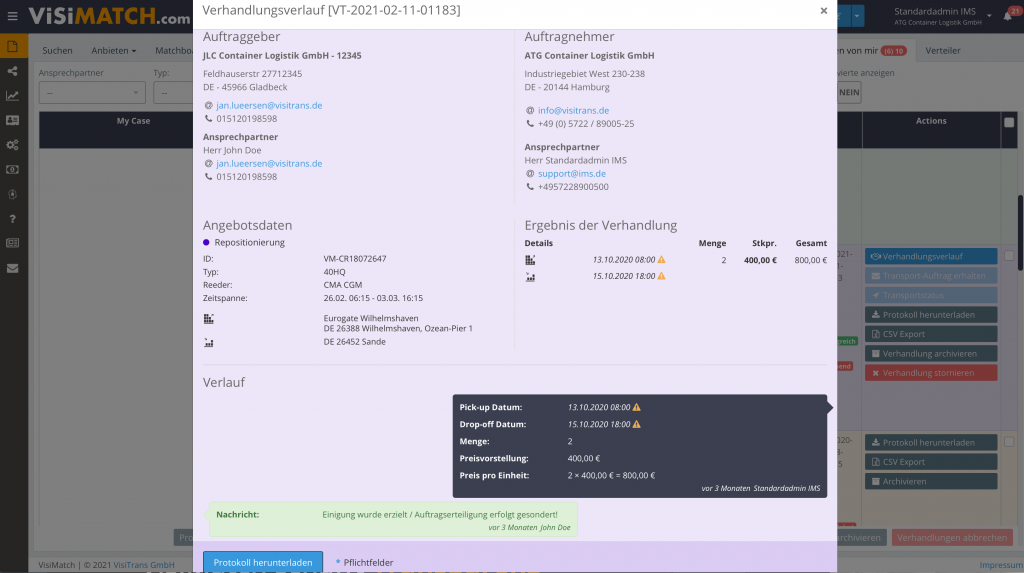Click the Gesamt amount 800,00 €
This screenshot has width=1024, height=573.
click(810, 260)
